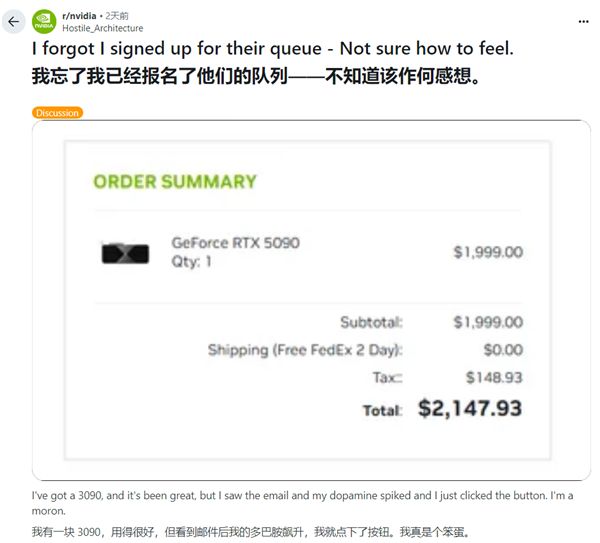This screenshot has width=600, height=543.
Task: Click the Total $2,147.93 amount
Action: click(470, 408)
